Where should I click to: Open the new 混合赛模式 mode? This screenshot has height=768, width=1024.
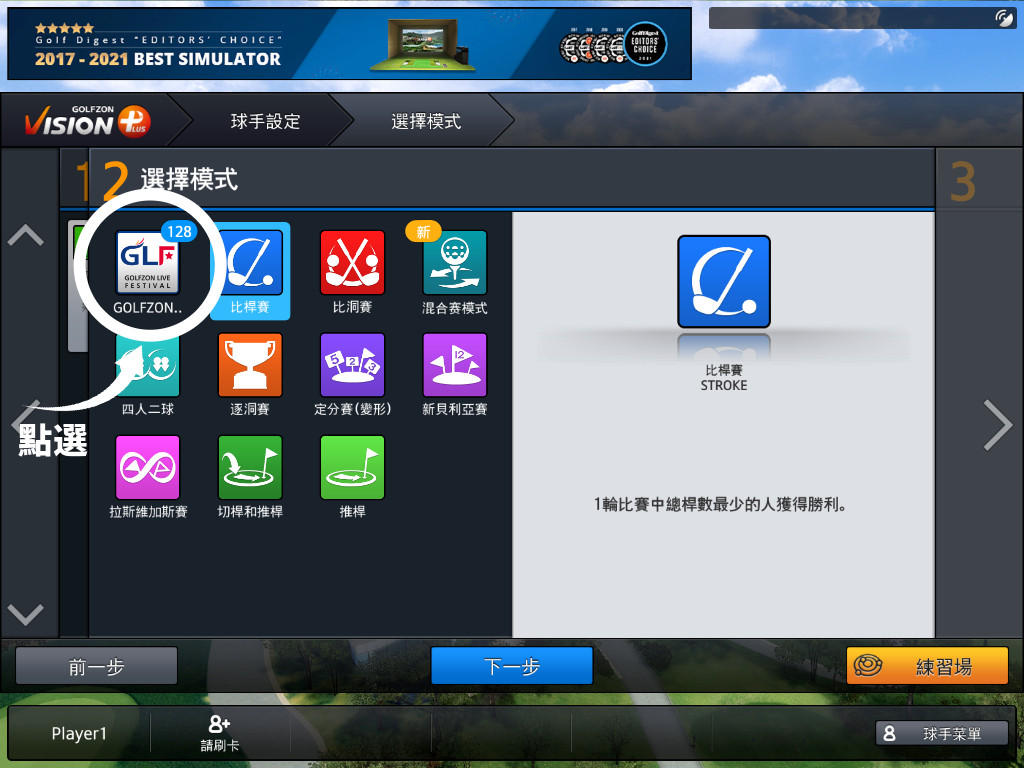tap(454, 263)
